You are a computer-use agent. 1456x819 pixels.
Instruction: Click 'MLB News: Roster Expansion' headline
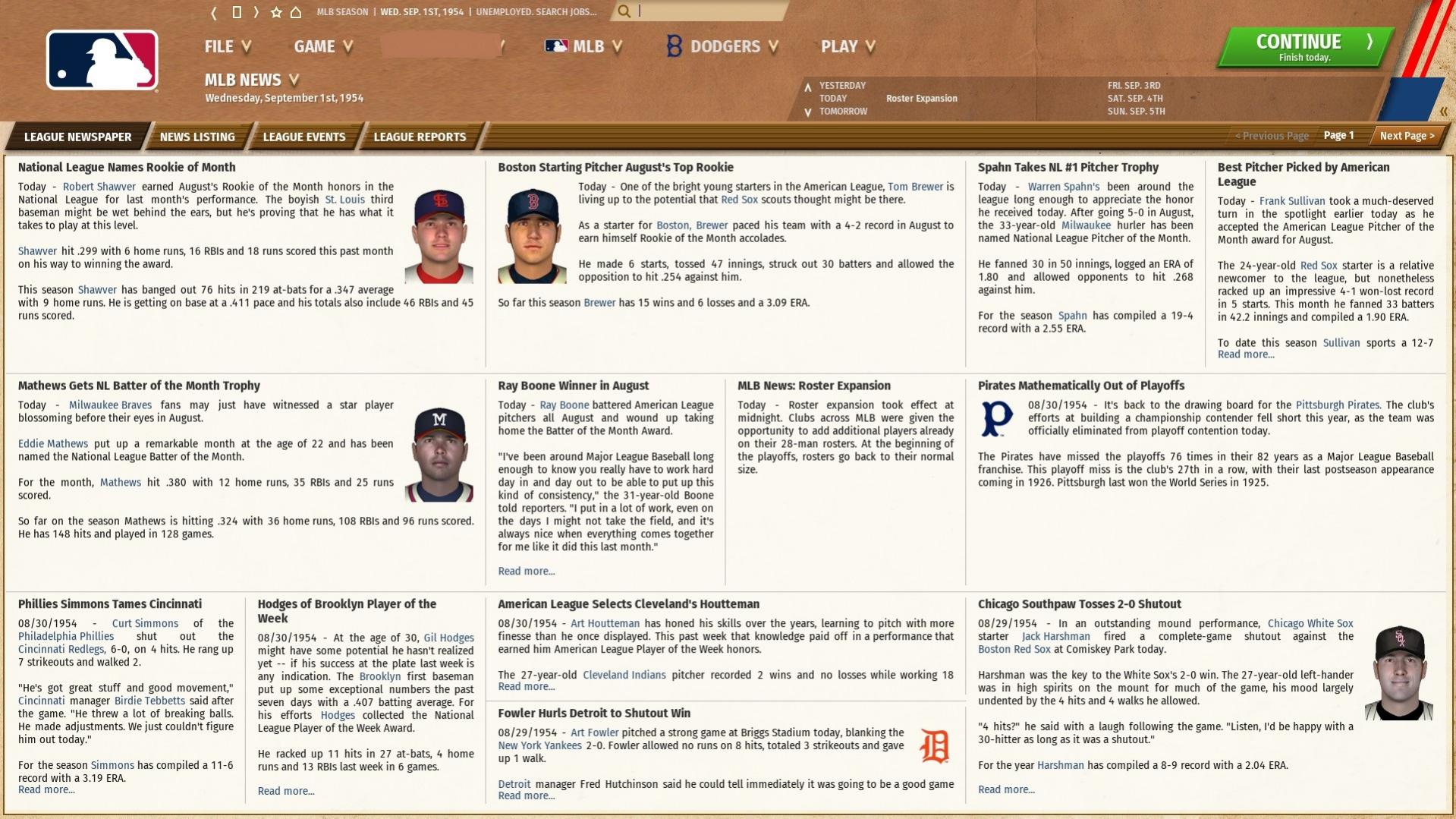[x=814, y=386]
